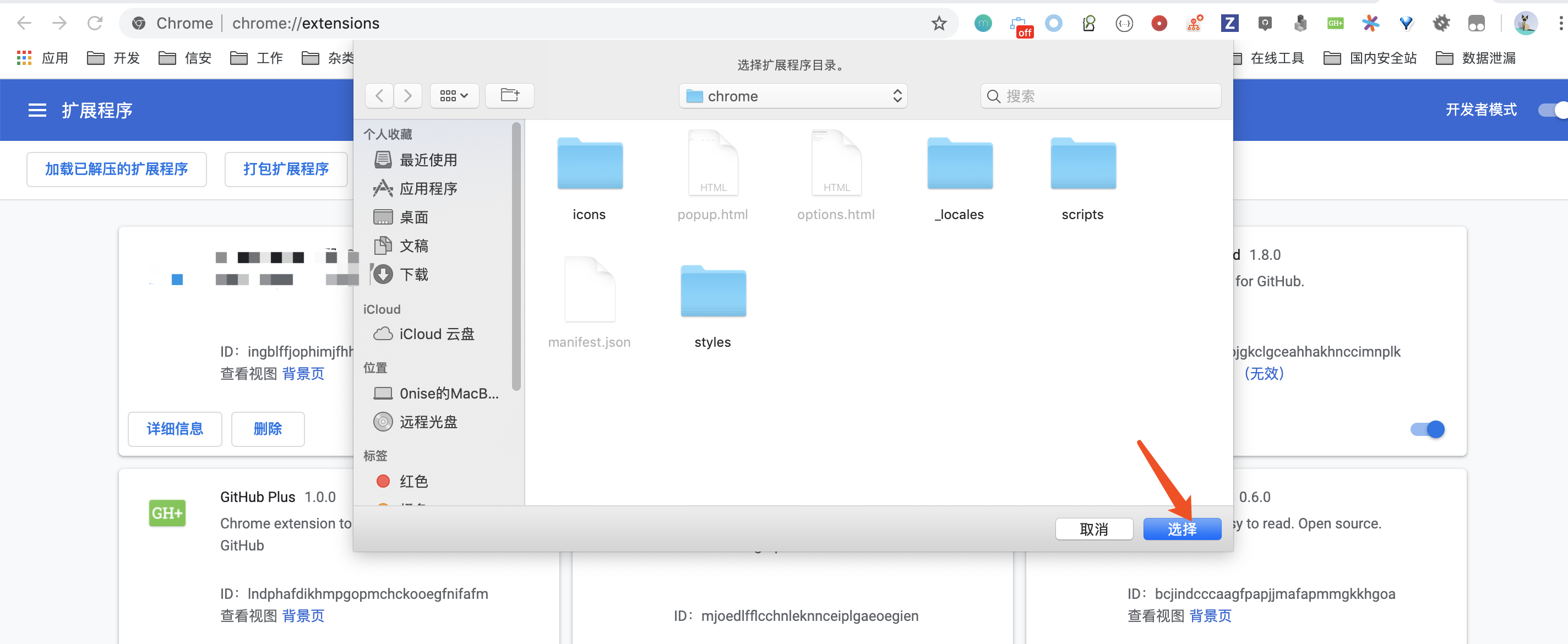Viewport: 1568px width, 644px height.
Task: Click the GH+ extension icon in toolbar
Action: pyautogui.click(x=1335, y=23)
